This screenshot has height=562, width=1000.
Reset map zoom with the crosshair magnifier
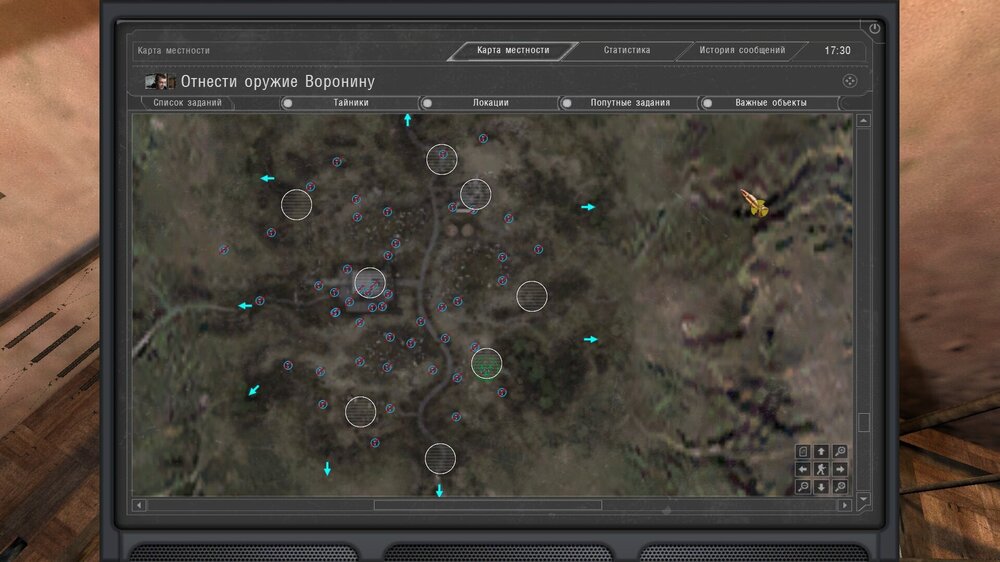coord(840,487)
